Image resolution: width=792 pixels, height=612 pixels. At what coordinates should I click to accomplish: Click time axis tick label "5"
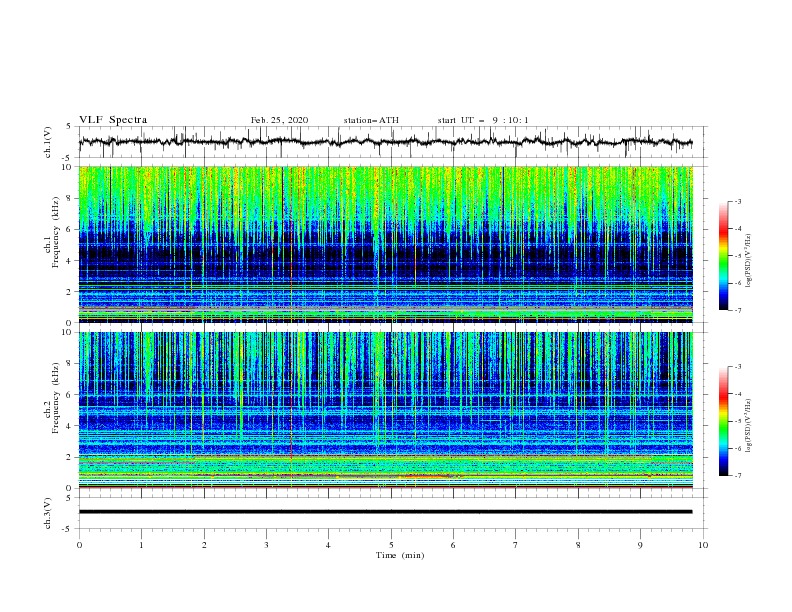pos(391,545)
